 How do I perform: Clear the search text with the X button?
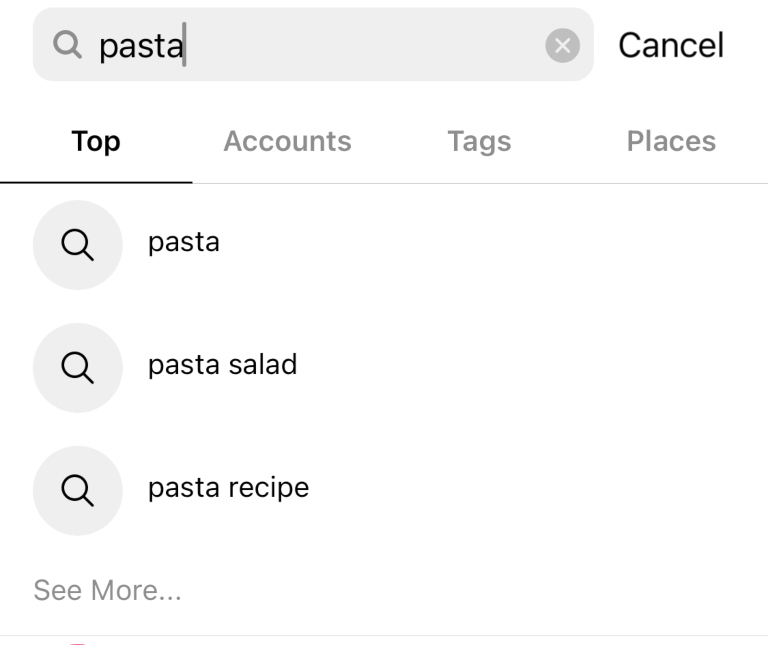(x=562, y=46)
